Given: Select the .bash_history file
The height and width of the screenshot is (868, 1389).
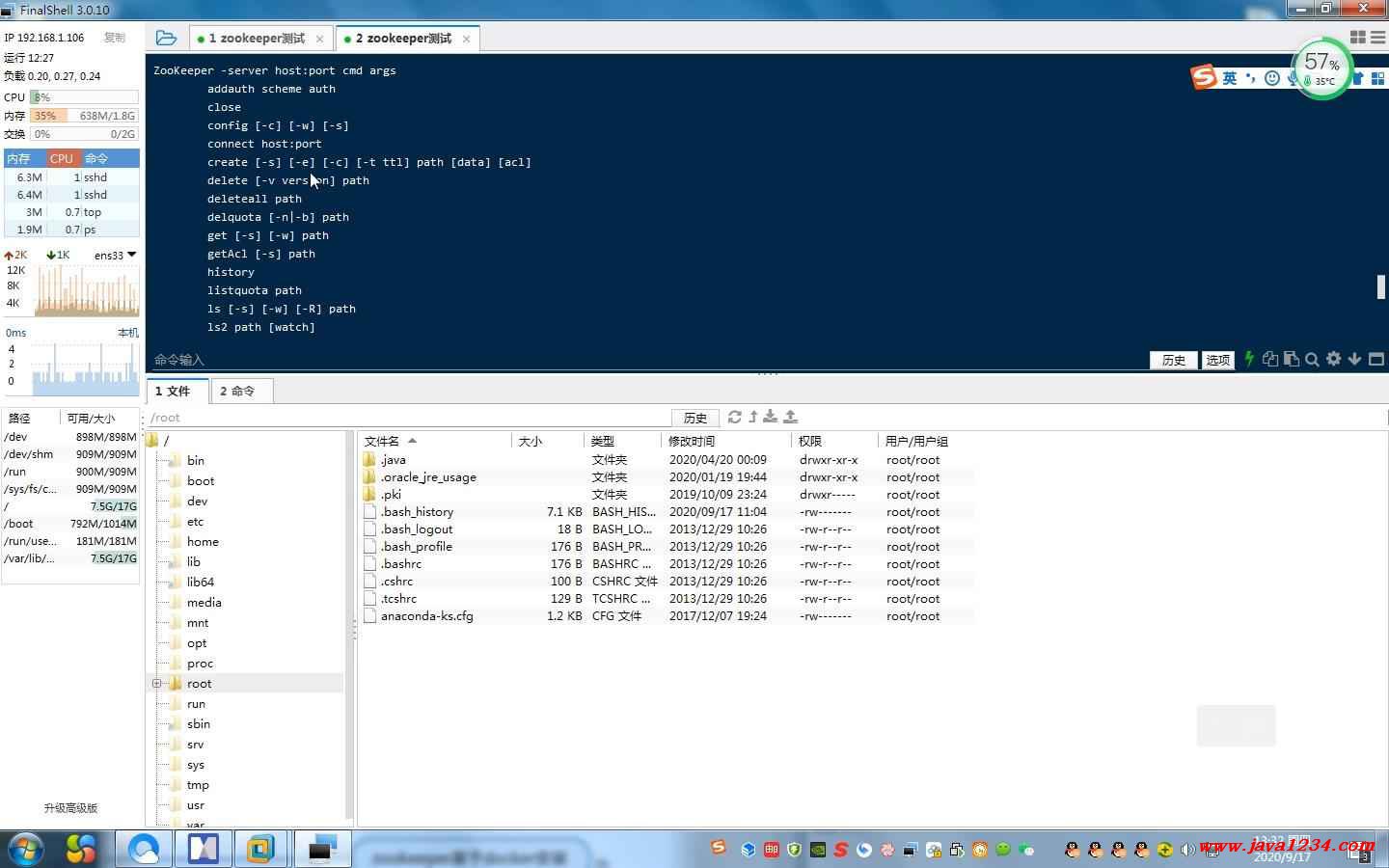Looking at the screenshot, I should 666,512.
